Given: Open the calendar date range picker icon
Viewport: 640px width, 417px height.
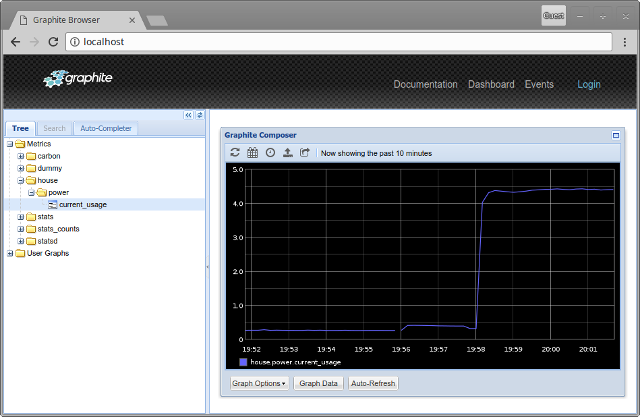Looking at the screenshot, I should tap(252, 153).
